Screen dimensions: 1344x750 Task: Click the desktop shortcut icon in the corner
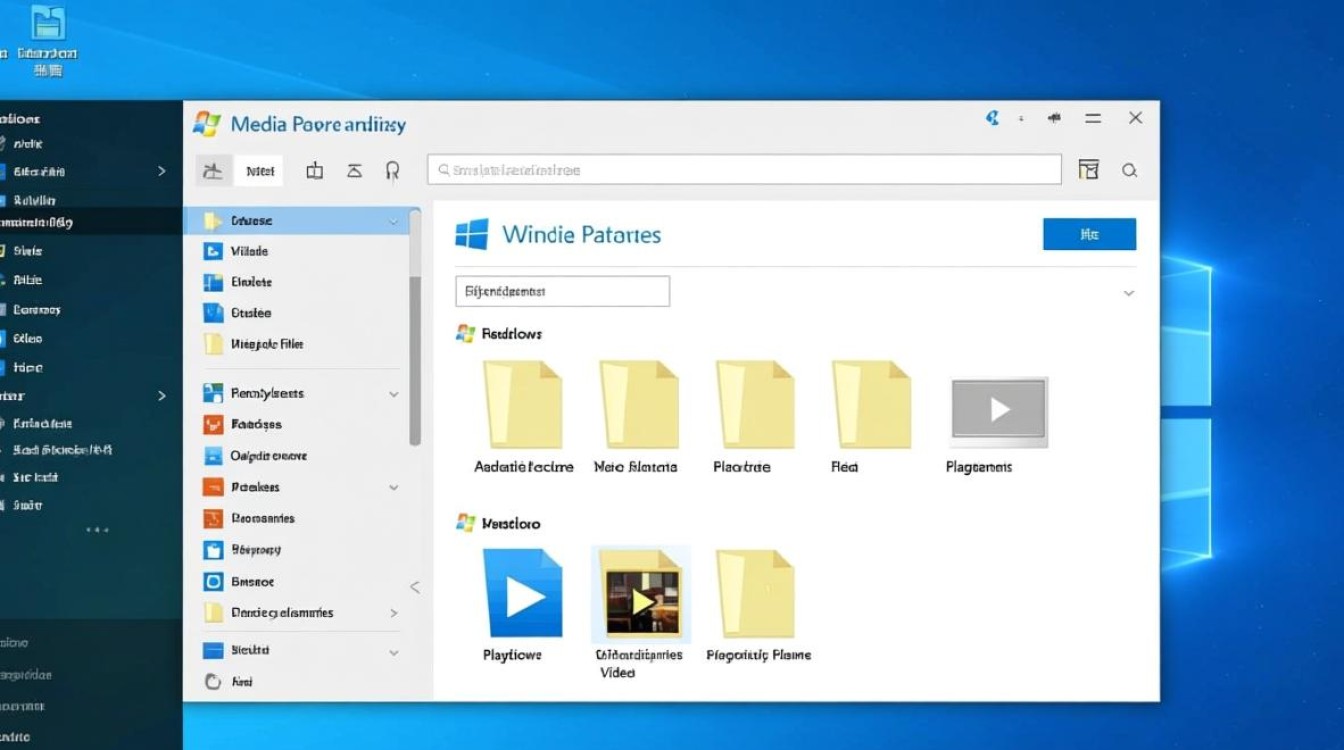(46, 22)
